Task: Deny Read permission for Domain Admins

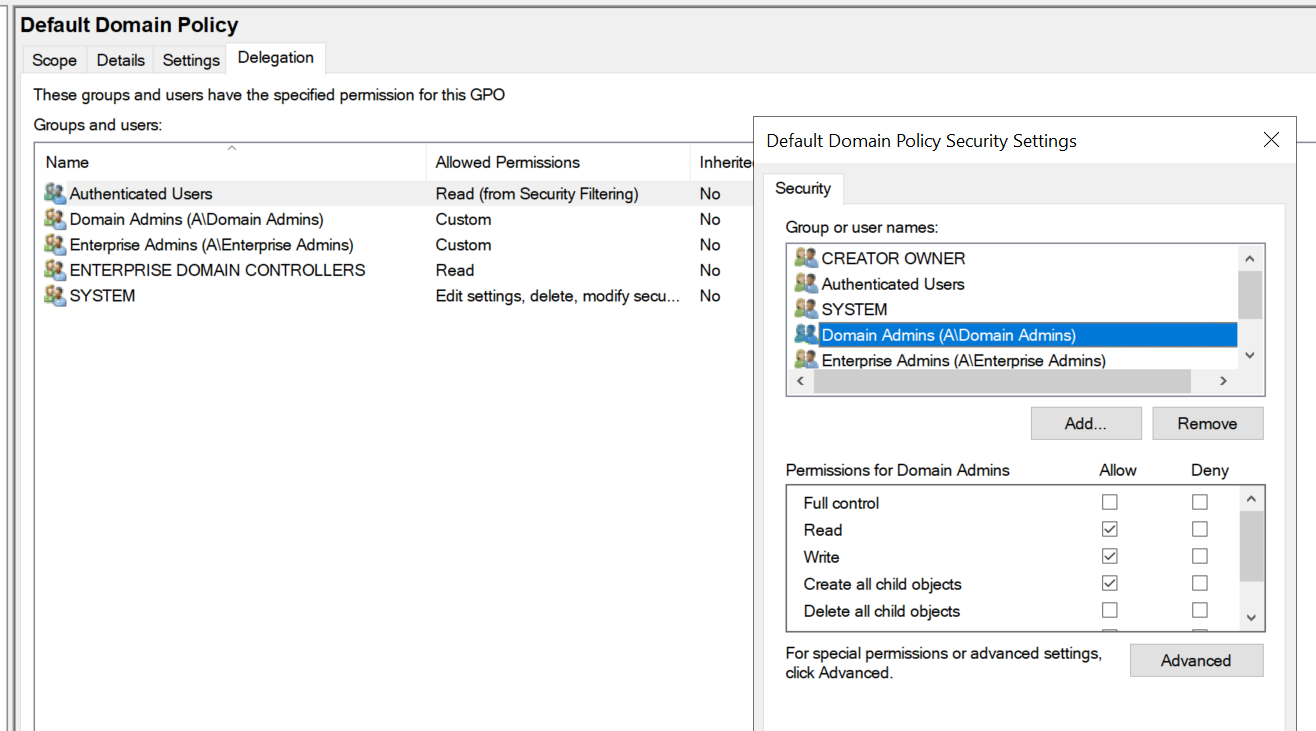Action: 1199,529
